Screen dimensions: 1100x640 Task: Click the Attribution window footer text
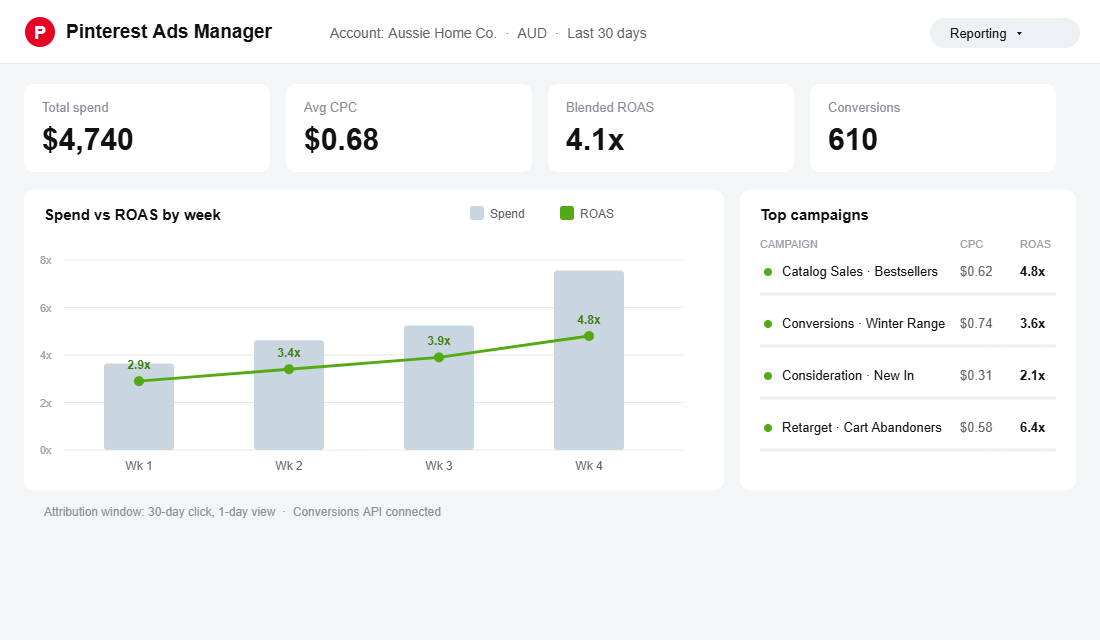click(x=159, y=512)
